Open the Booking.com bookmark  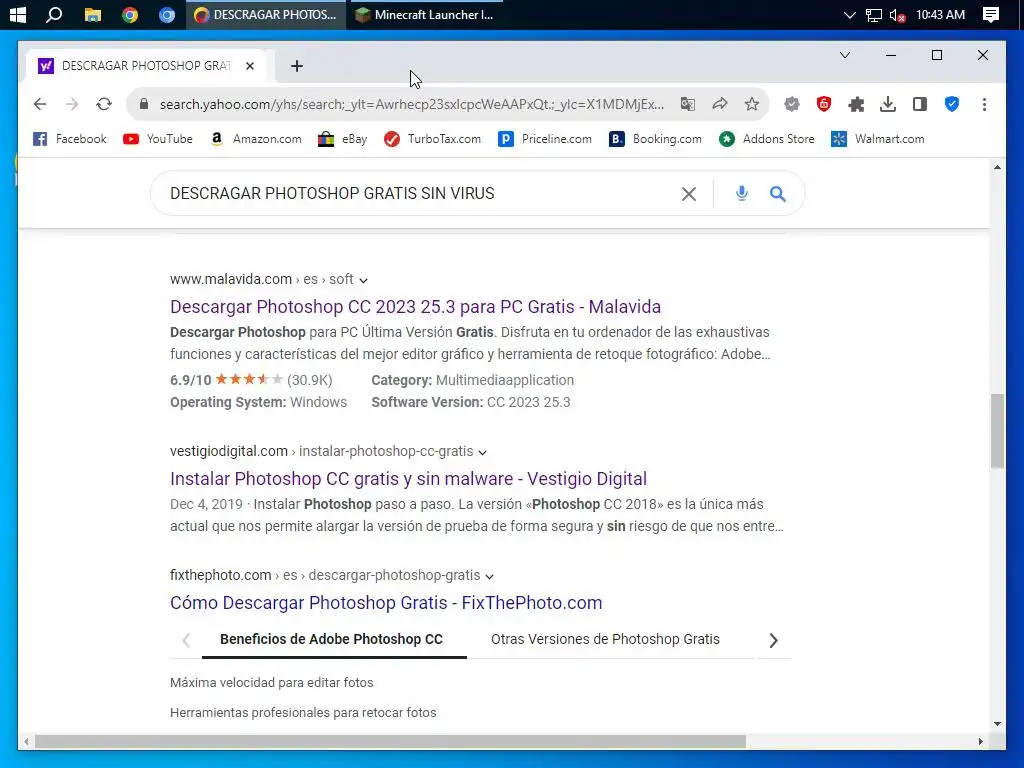coord(656,139)
